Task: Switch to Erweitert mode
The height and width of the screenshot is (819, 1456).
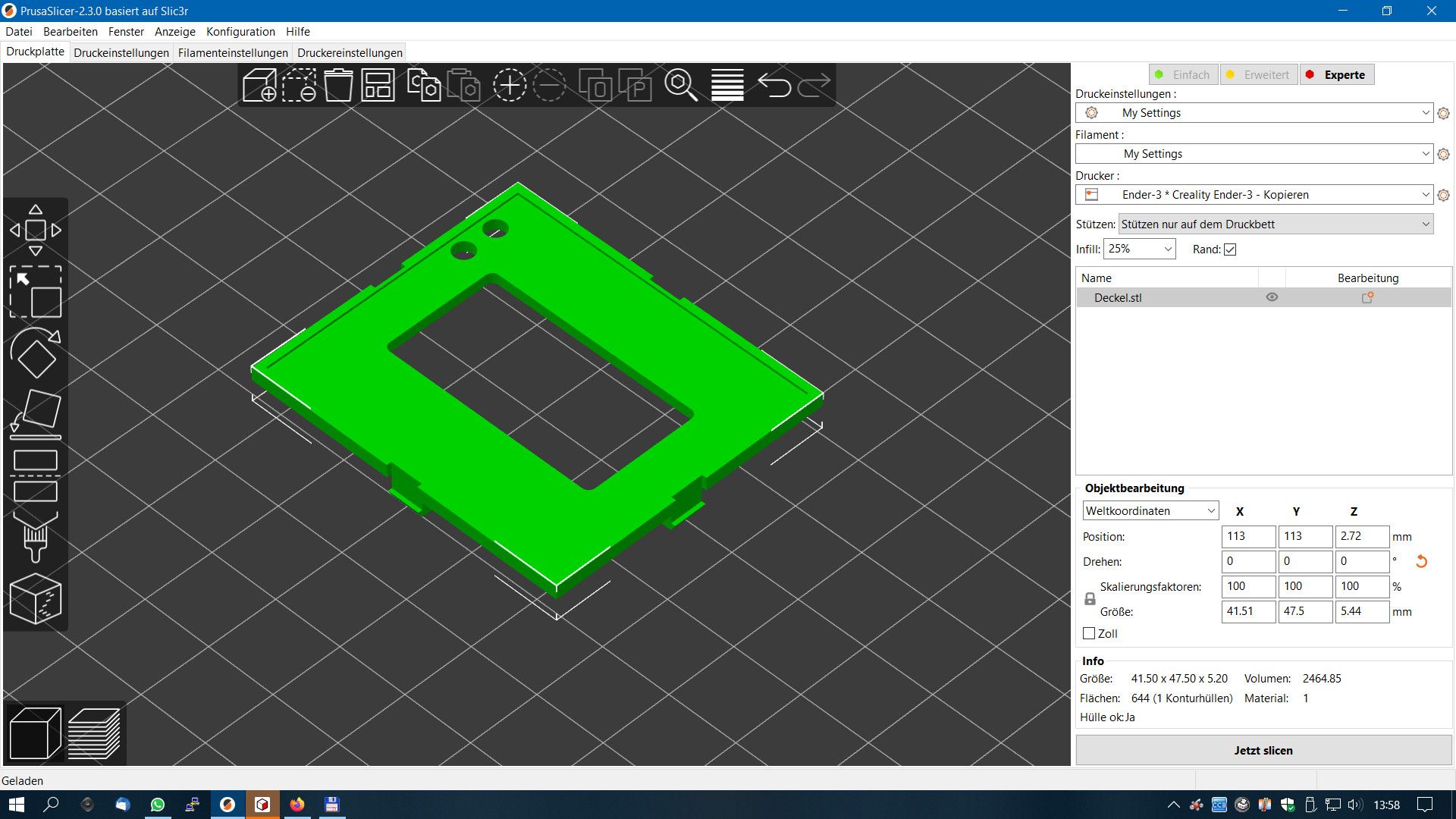Action: click(1258, 74)
